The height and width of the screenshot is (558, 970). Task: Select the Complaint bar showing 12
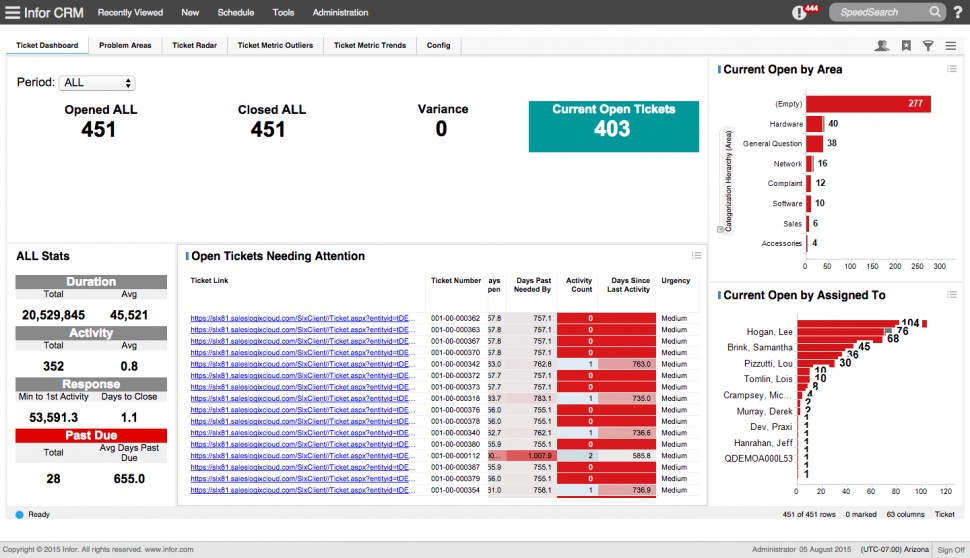(809, 183)
